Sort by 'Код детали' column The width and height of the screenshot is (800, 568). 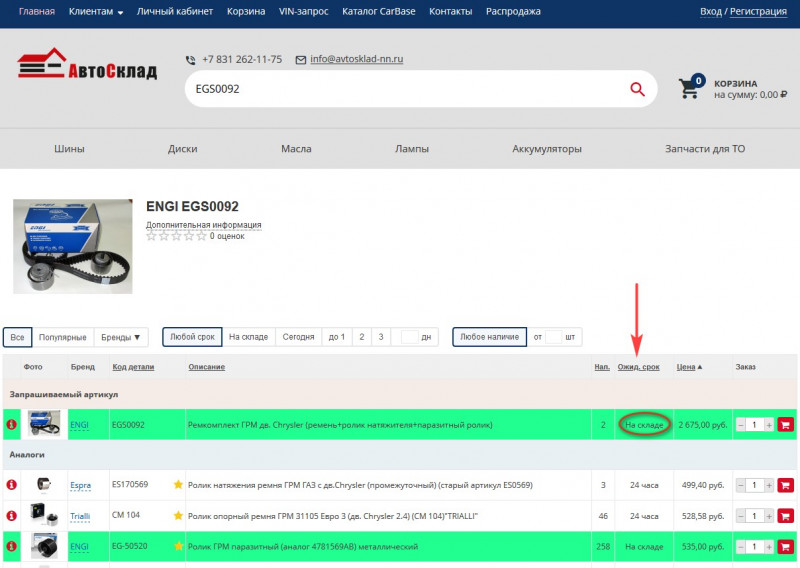[133, 367]
